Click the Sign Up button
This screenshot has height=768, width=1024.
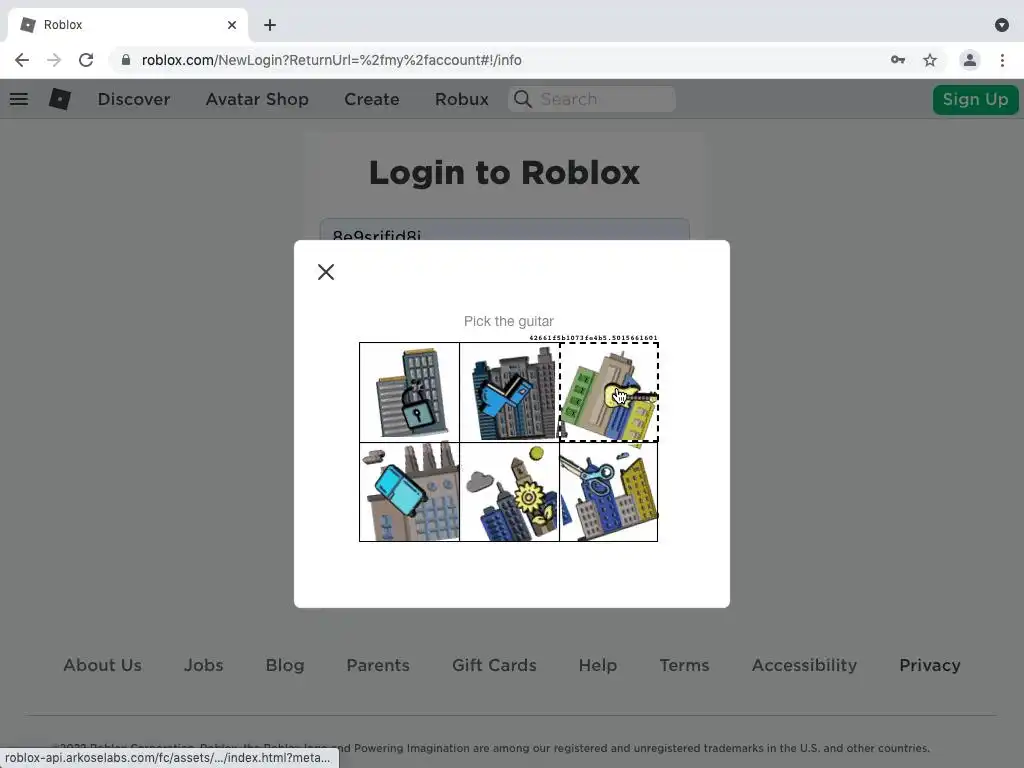pos(975,99)
